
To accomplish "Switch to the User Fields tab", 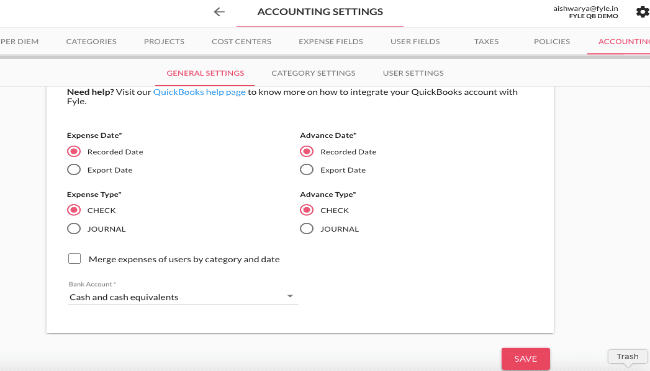I will coord(415,41).
